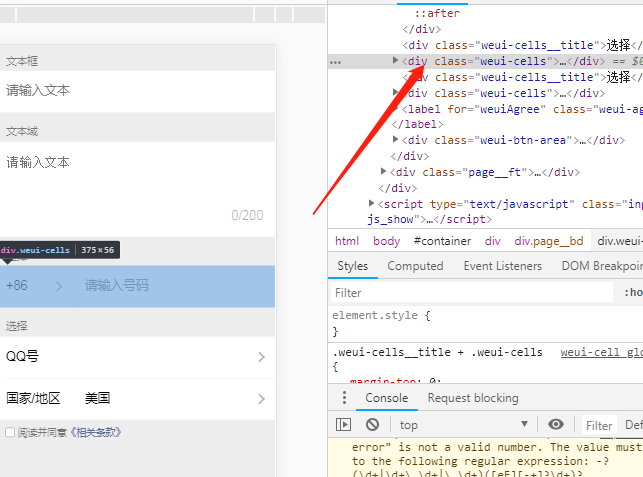The width and height of the screenshot is (643, 477).
Task: Select the Console drawer tab
Action: (387, 398)
